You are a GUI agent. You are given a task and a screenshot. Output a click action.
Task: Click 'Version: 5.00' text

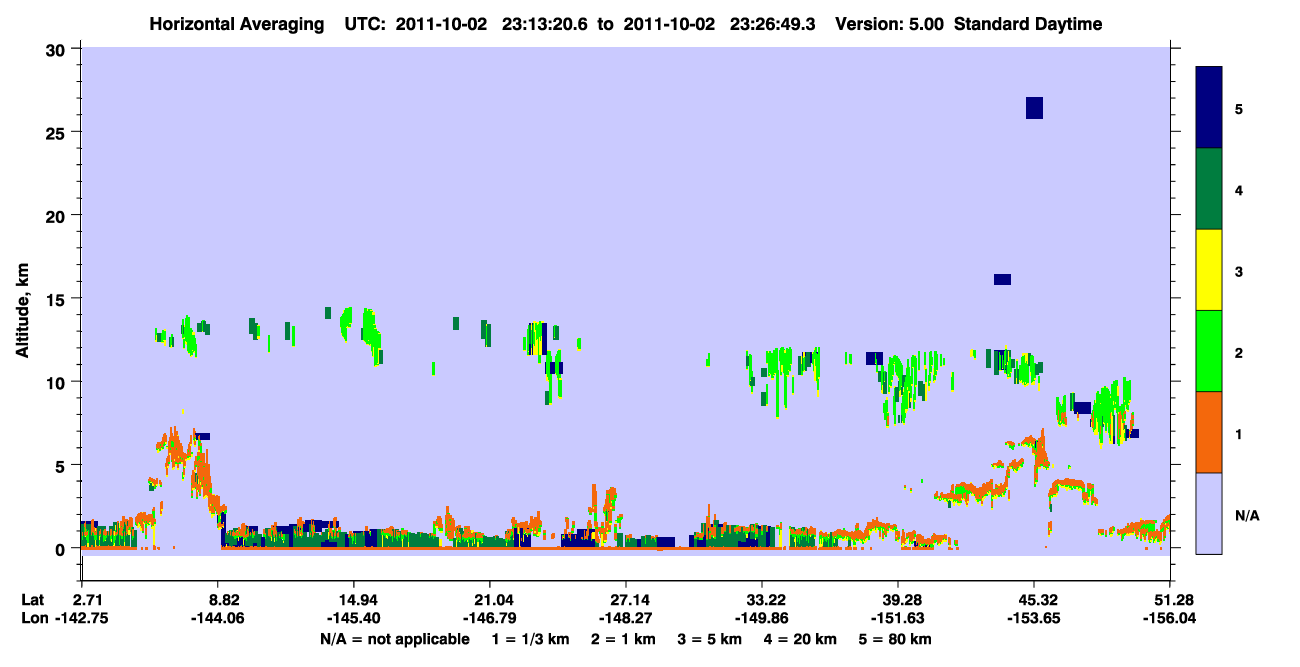click(889, 24)
